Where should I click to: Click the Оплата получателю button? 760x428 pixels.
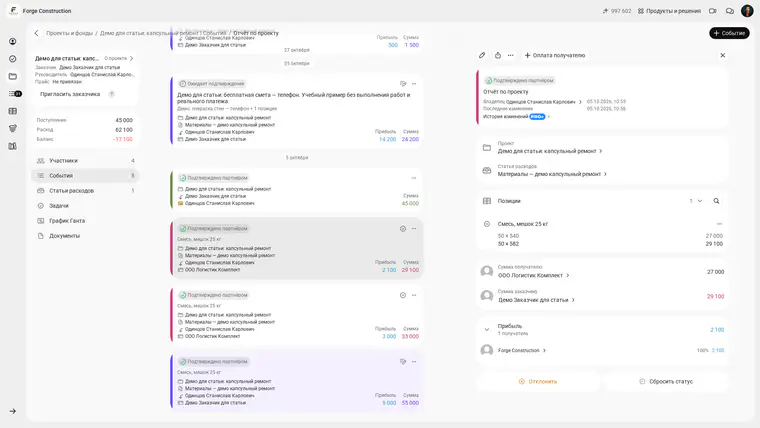(554, 55)
